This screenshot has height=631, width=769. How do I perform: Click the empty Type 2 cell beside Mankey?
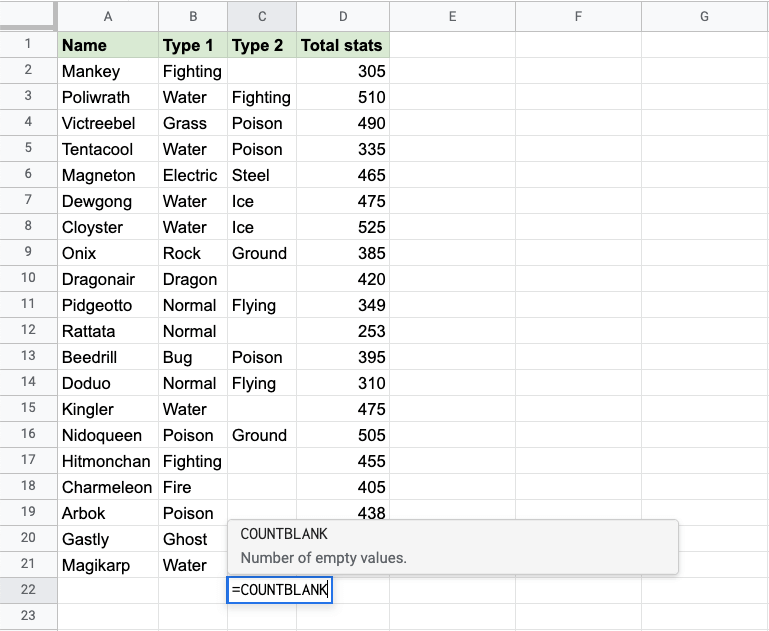tap(262, 71)
